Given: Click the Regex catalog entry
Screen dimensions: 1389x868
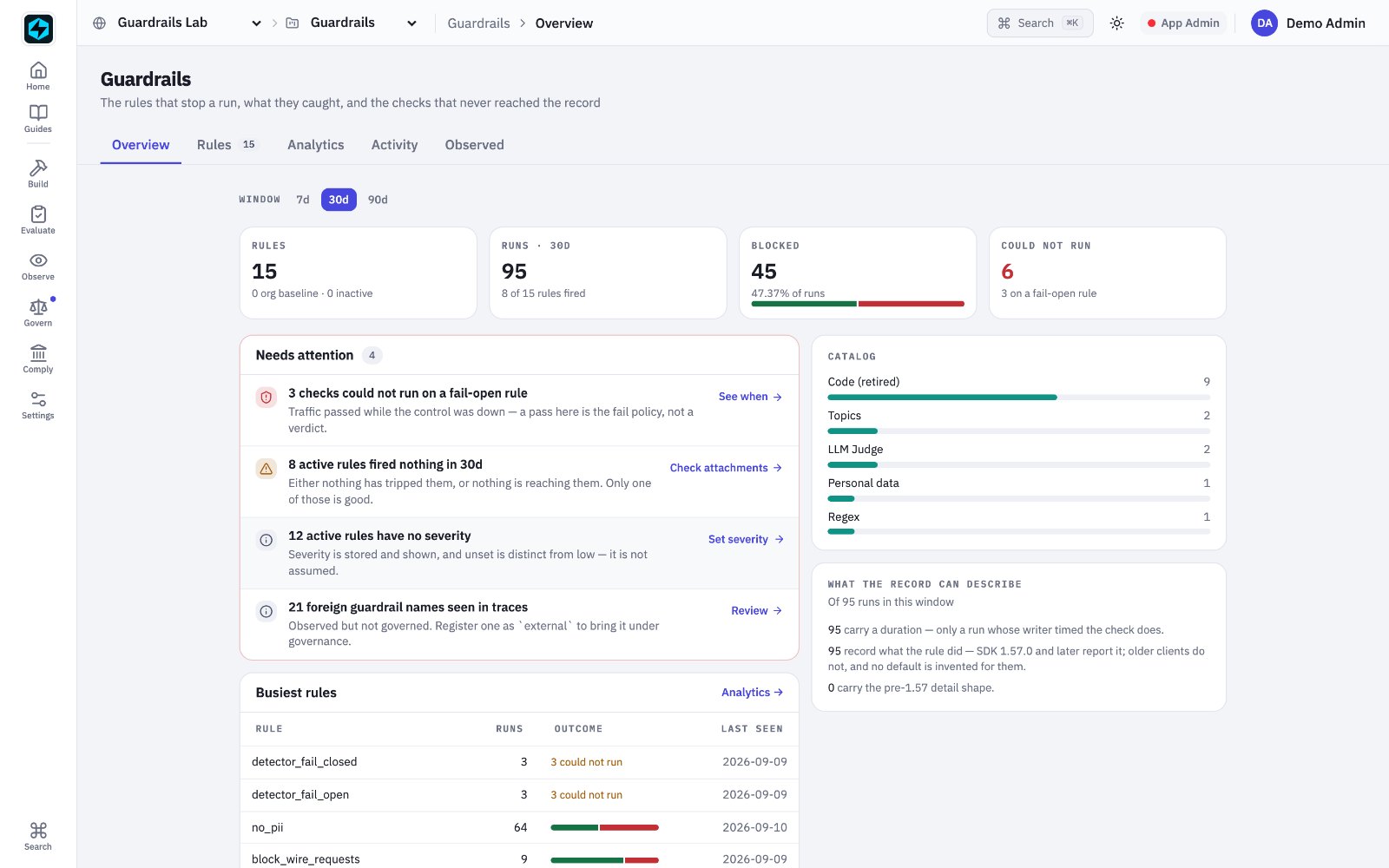Looking at the screenshot, I should point(1019,523).
